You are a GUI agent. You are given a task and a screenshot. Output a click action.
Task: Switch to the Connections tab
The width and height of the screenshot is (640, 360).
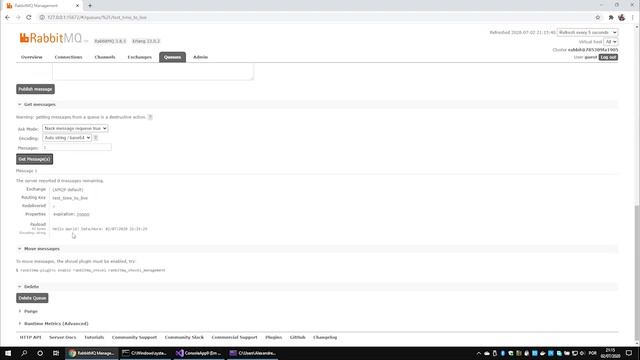tap(68, 57)
